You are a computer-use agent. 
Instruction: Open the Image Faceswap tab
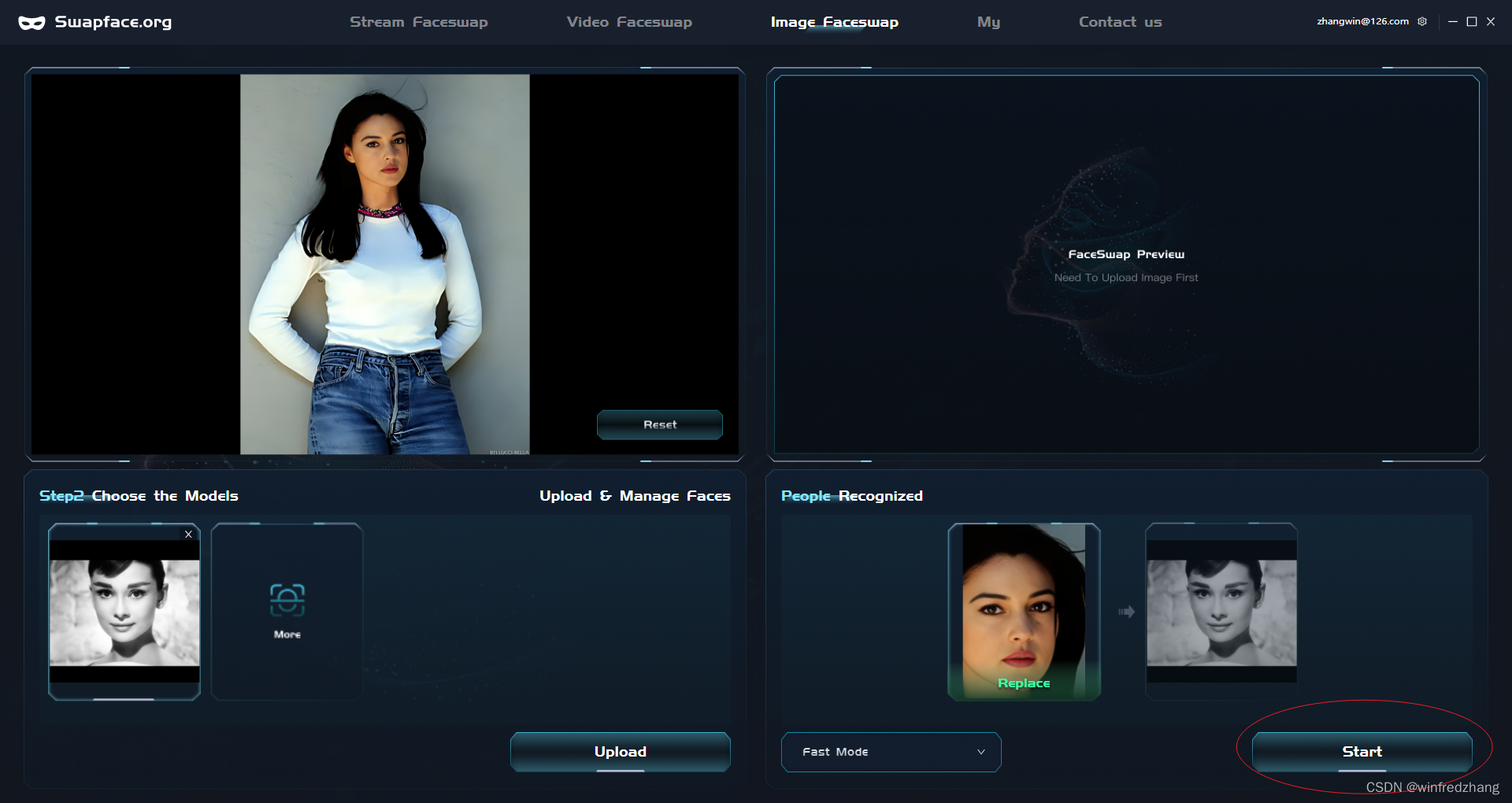[x=835, y=22]
